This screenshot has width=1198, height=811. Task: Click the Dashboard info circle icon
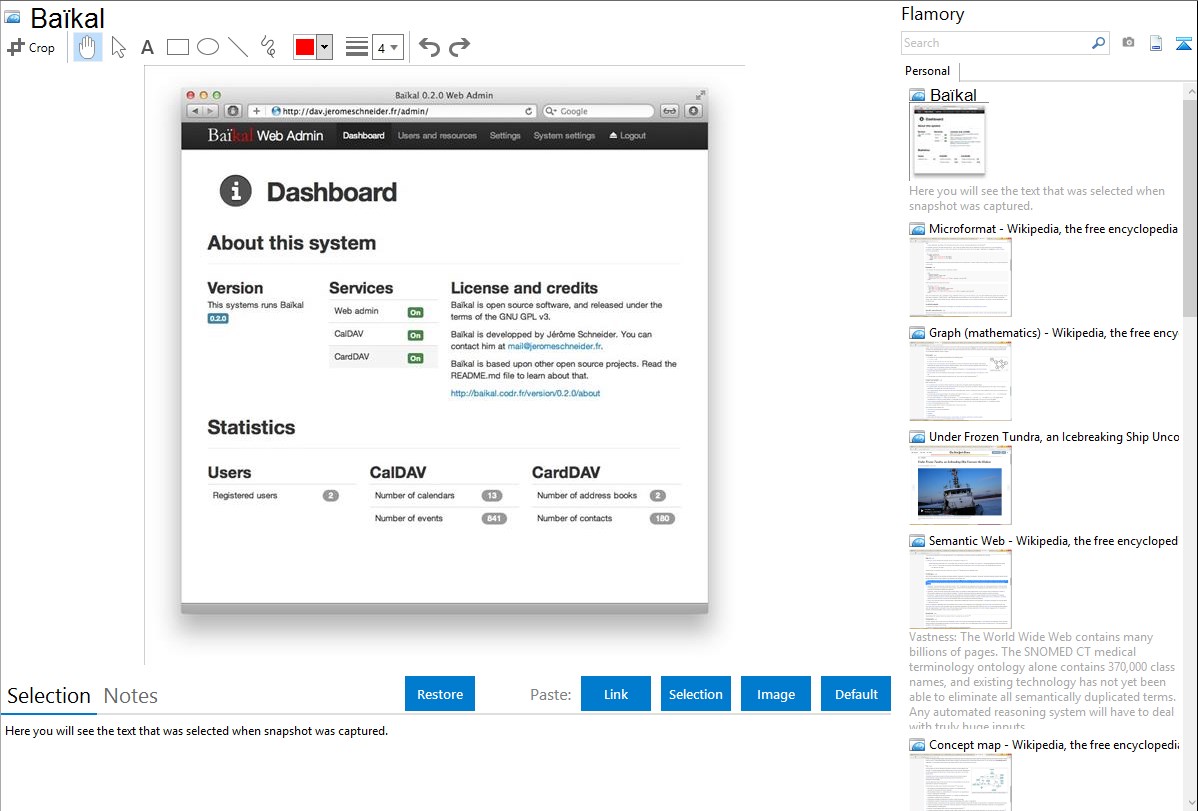[x=235, y=191]
